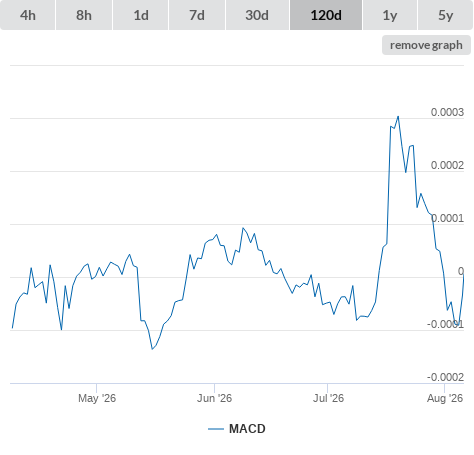Select the 30d time range tab
The width and height of the screenshot is (474, 455).
tap(257, 15)
